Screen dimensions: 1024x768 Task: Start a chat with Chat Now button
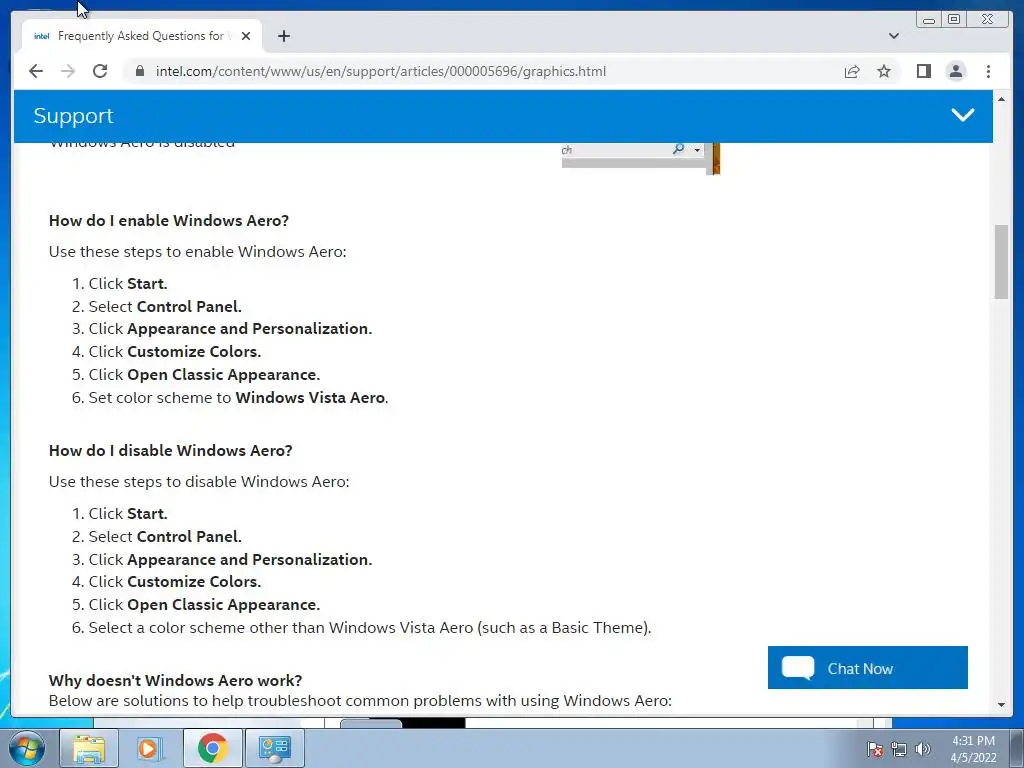pyautogui.click(x=867, y=667)
